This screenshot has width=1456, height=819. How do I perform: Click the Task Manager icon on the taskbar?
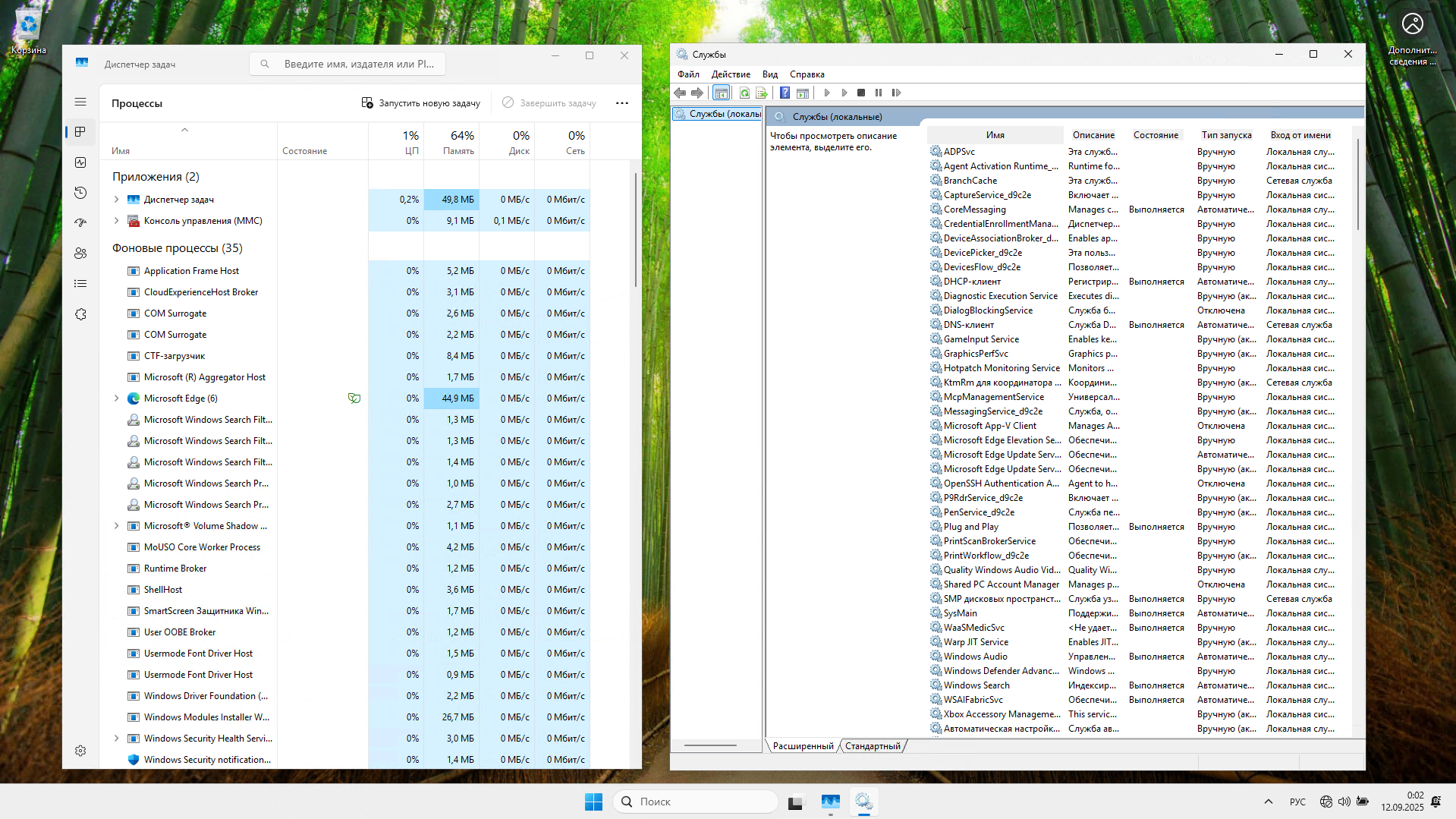point(830,802)
